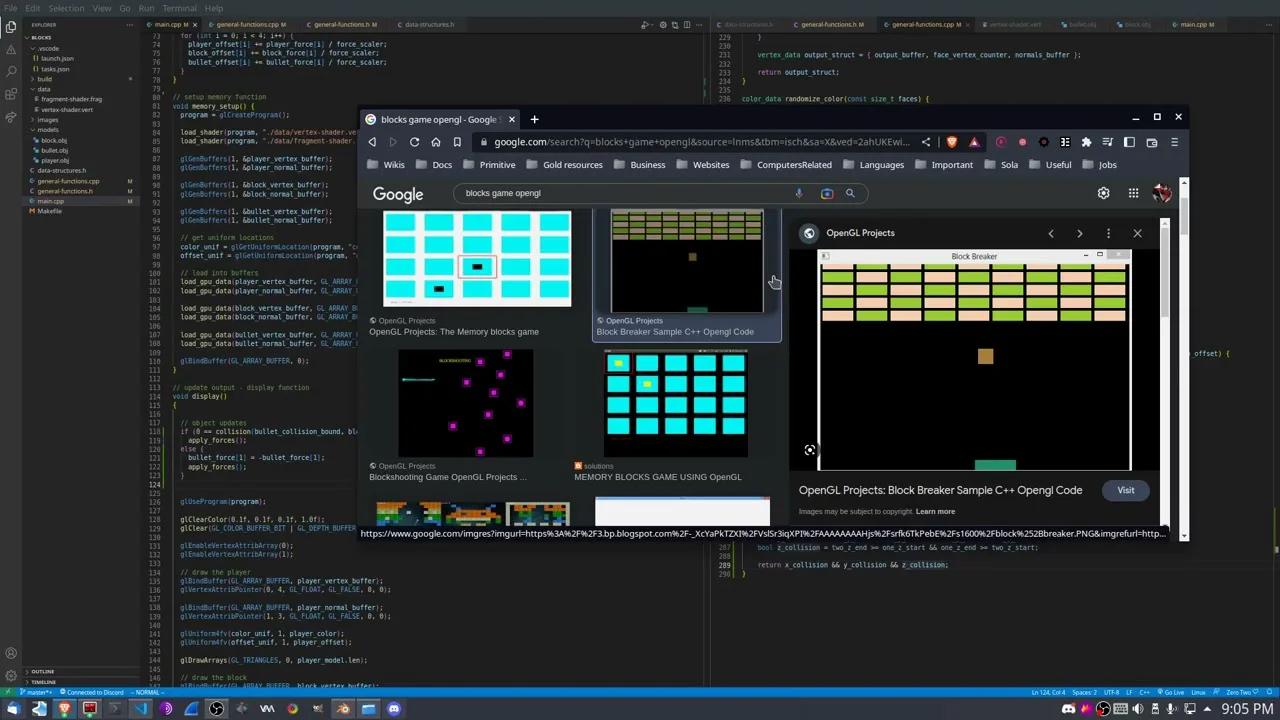Mute the speaker icon in the system tray
This screenshot has height=720, width=1280.
1137,709
